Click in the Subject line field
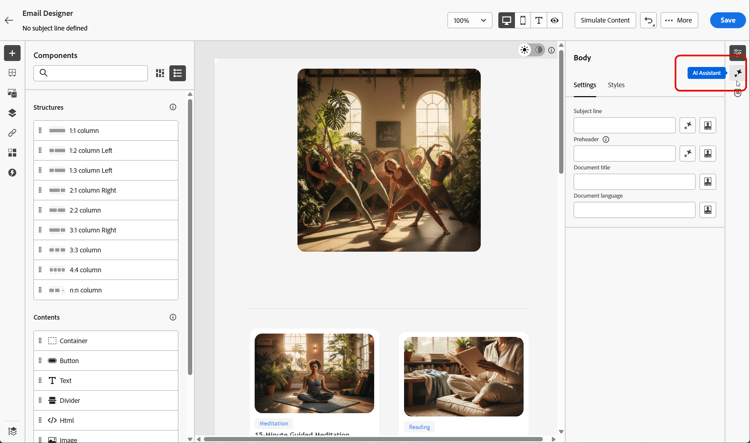Image resolution: width=750 pixels, height=443 pixels. 624,125
